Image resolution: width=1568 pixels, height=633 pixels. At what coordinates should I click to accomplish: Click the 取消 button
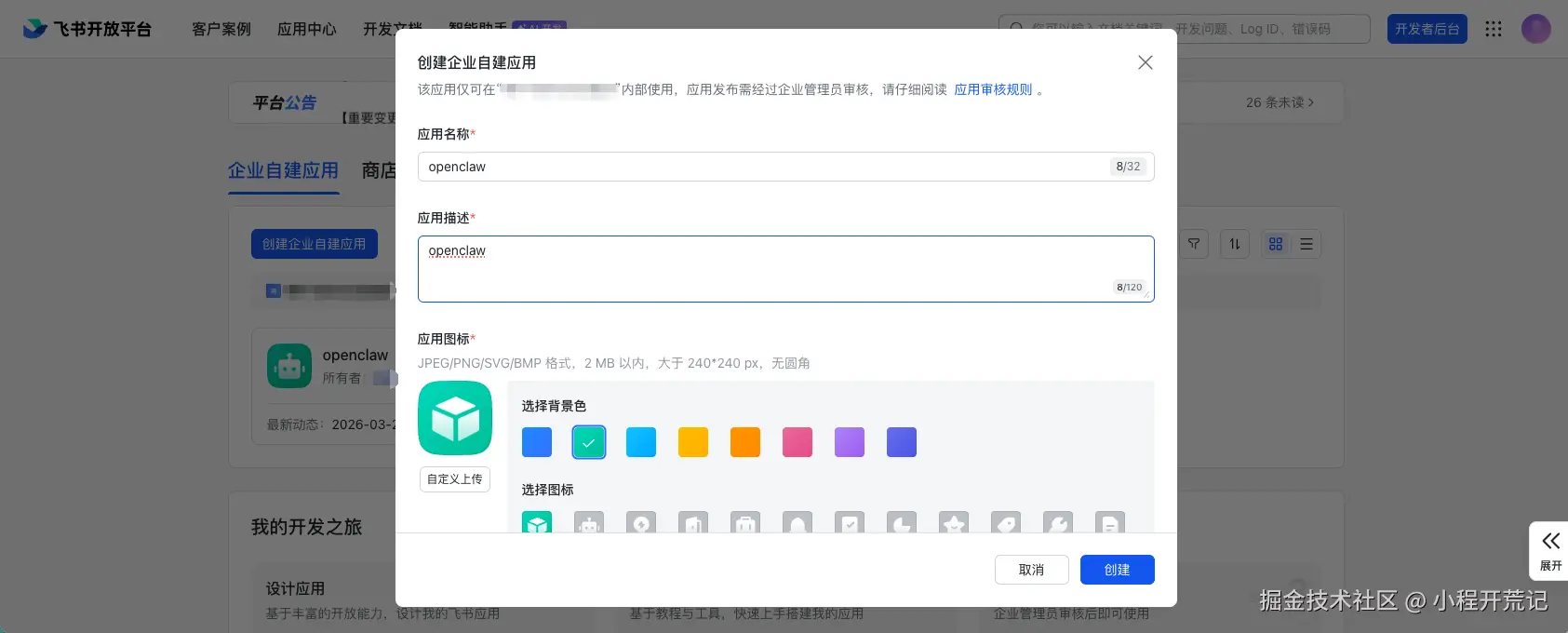click(x=1031, y=570)
